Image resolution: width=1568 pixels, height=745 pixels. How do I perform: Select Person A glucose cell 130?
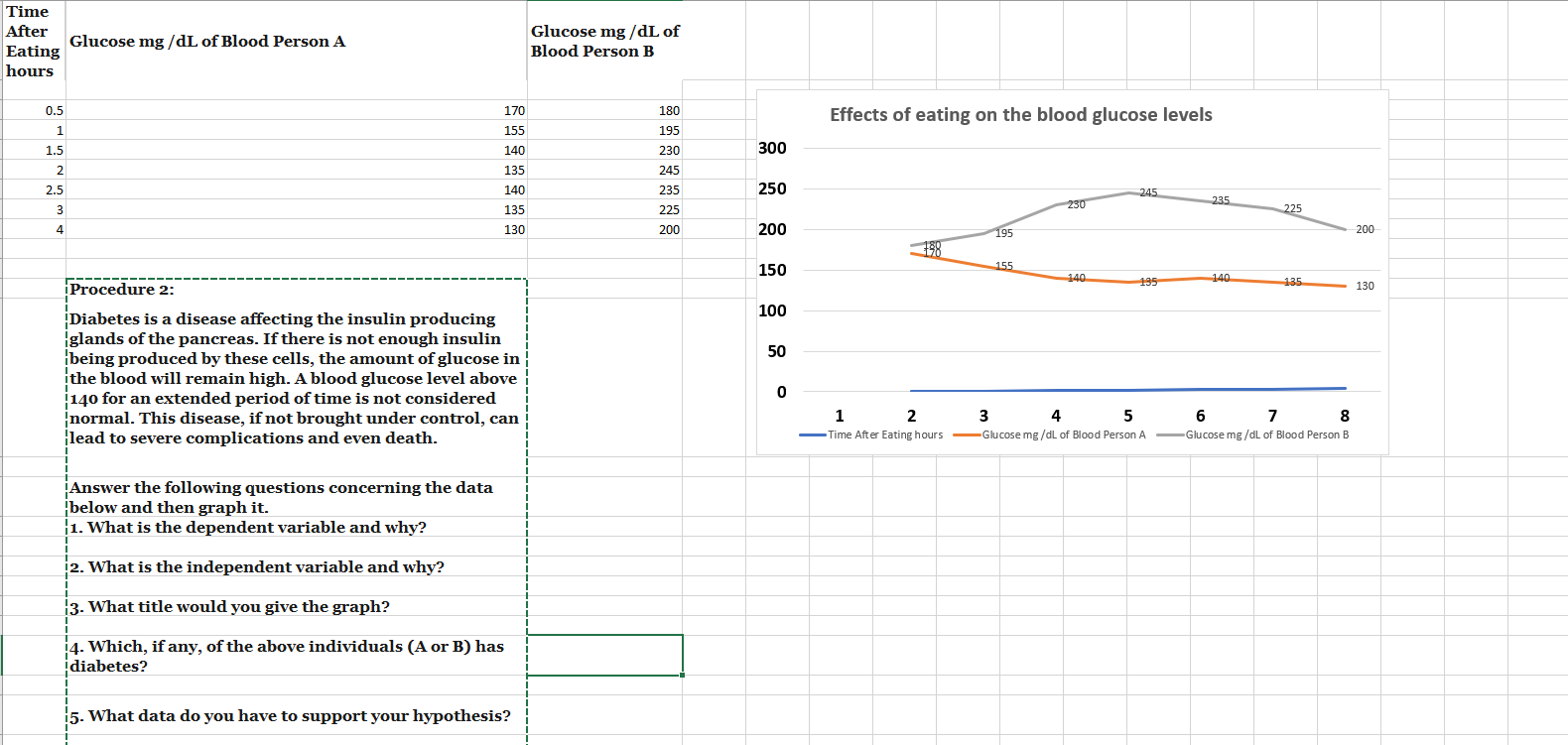(296, 229)
